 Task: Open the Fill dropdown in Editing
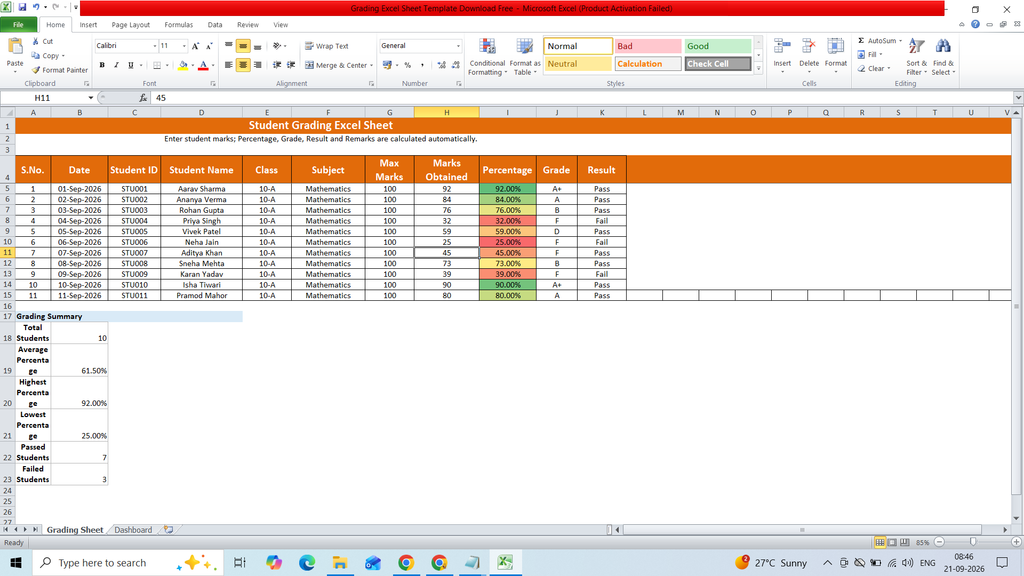881,55
